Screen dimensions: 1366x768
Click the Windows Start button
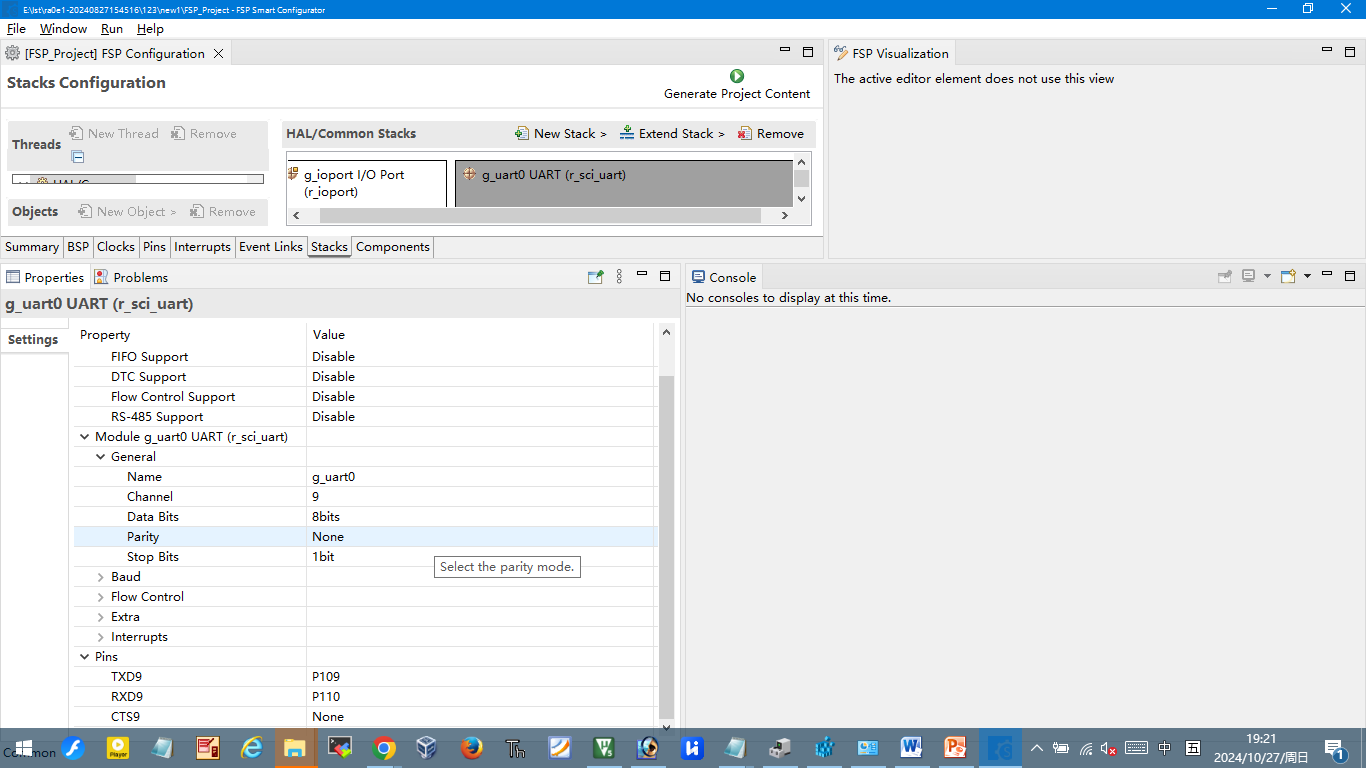[23, 747]
